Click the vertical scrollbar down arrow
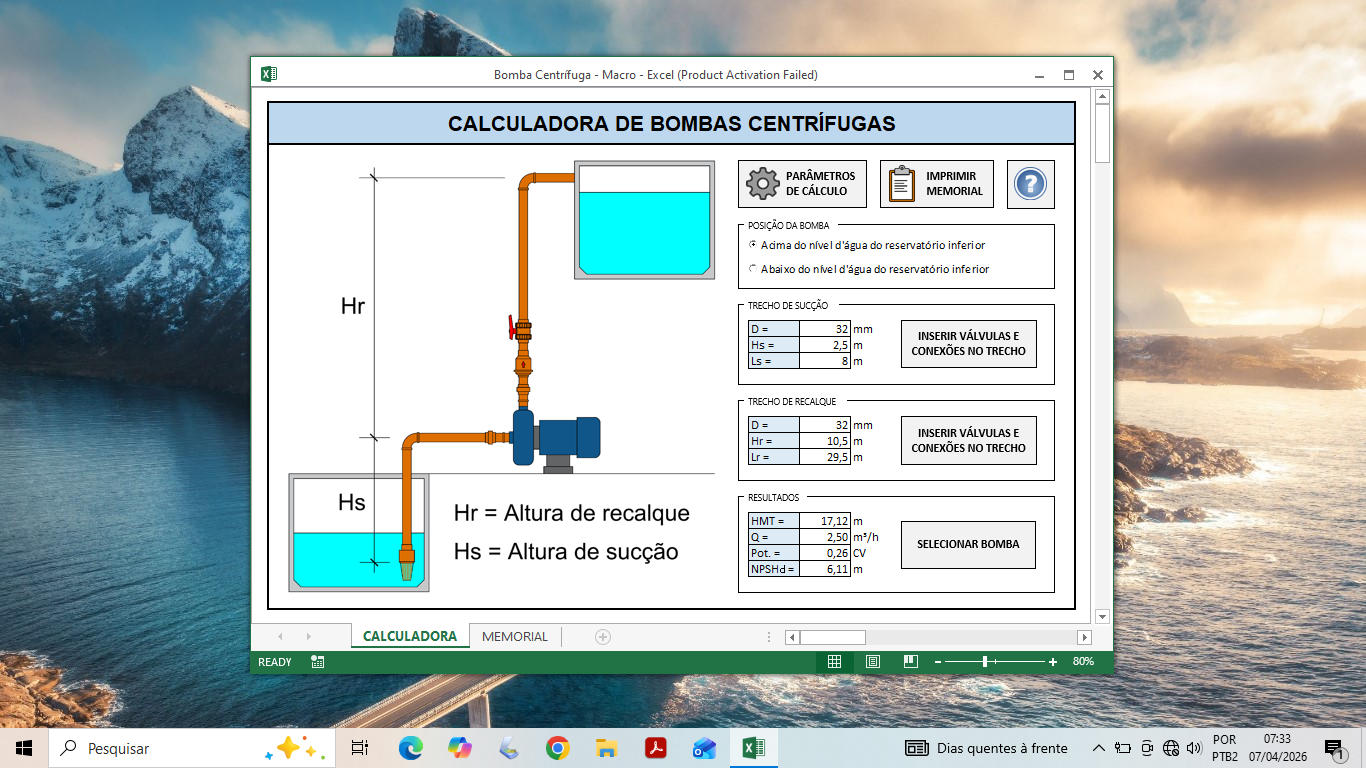 pos(1103,616)
